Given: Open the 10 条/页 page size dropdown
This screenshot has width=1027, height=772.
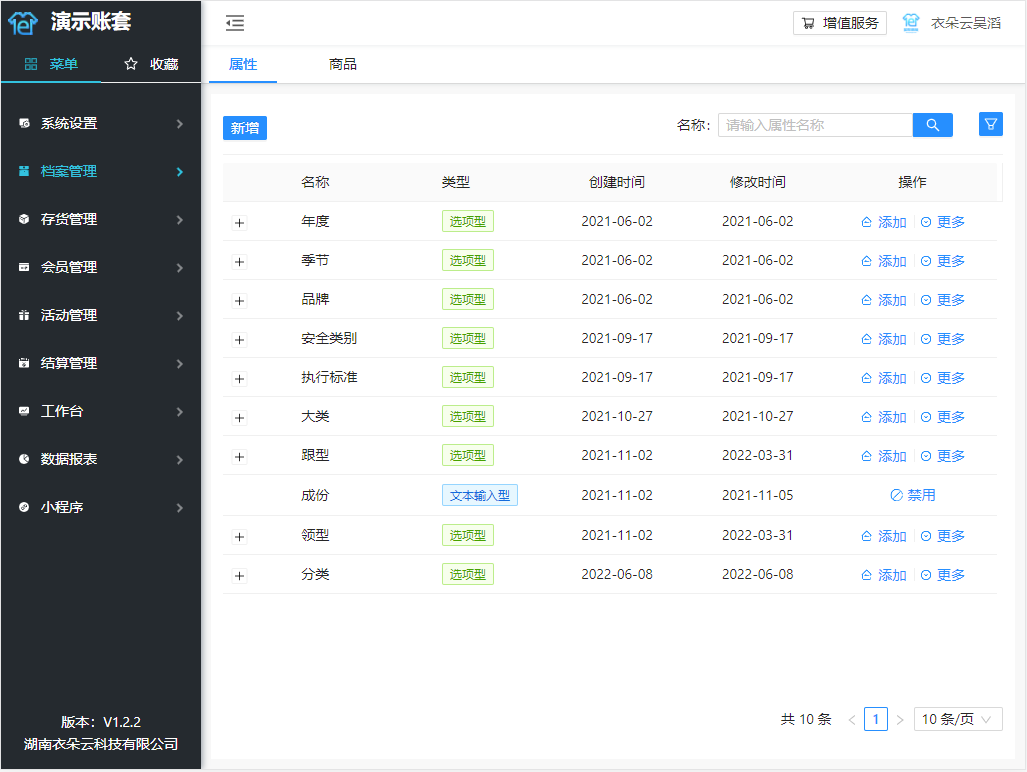Looking at the screenshot, I should pos(958,719).
